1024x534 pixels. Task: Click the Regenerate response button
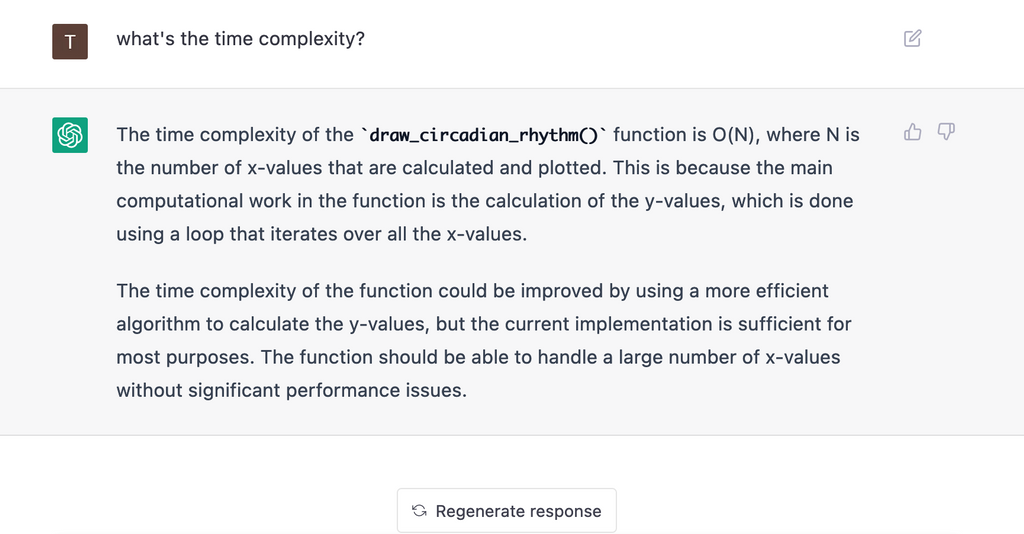(507, 510)
